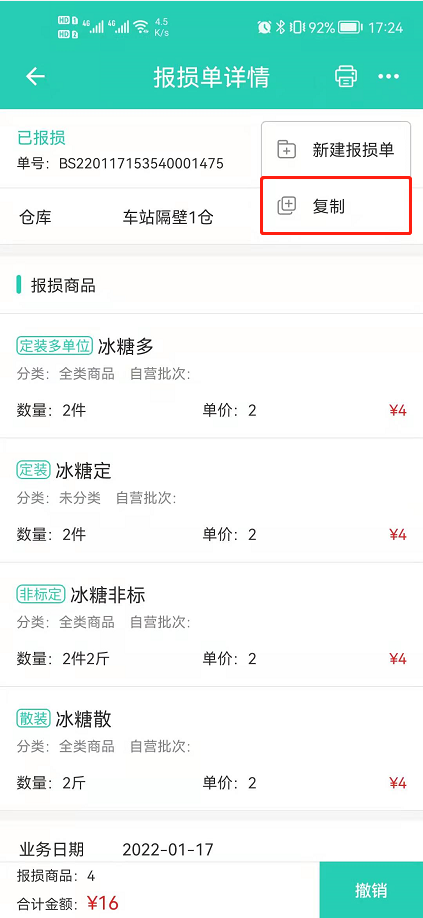Open the 冰糖散 product row

coord(211,749)
